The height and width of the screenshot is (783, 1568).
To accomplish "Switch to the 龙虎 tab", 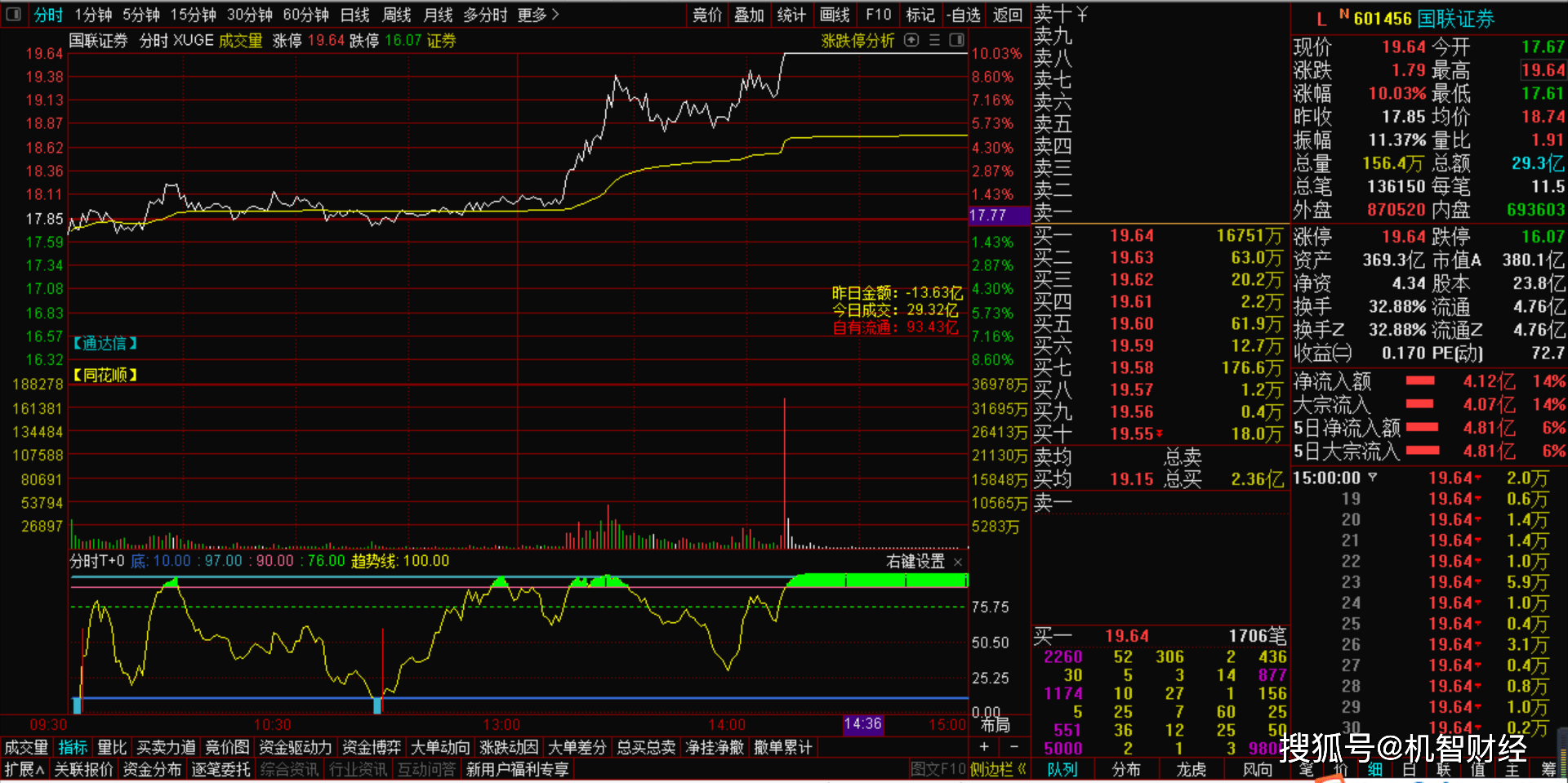I will 1192,769.
